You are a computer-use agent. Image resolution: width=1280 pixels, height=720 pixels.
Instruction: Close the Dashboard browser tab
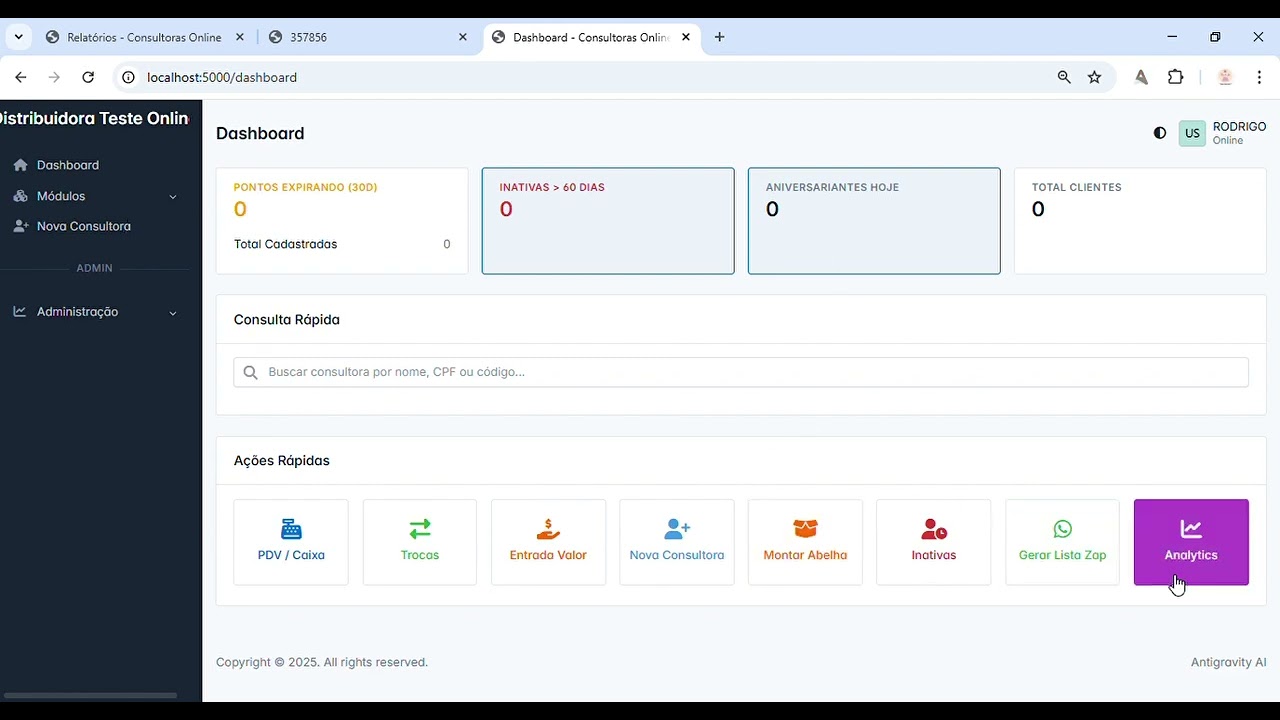686,37
